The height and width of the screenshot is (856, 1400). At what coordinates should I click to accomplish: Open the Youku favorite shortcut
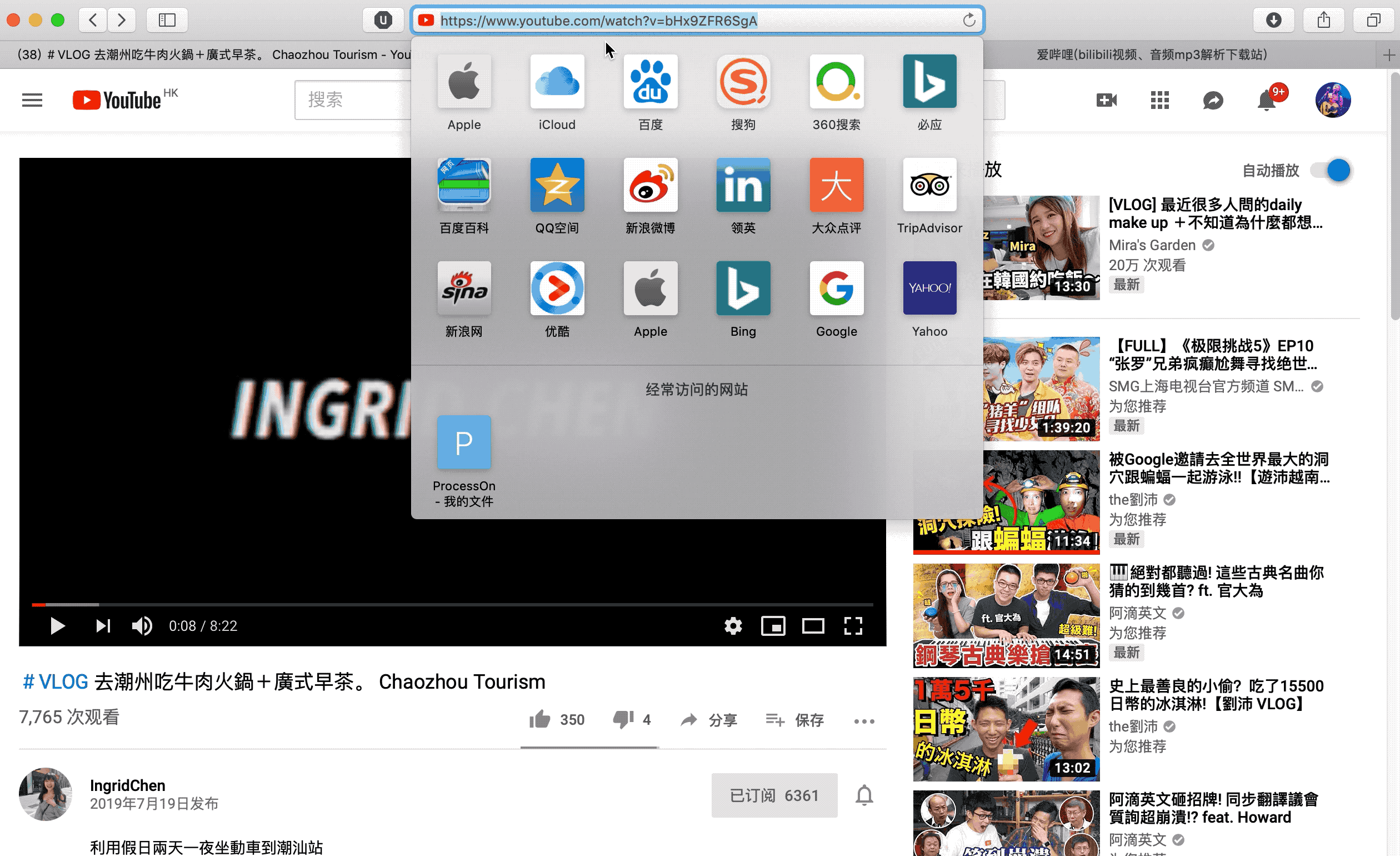[557, 288]
